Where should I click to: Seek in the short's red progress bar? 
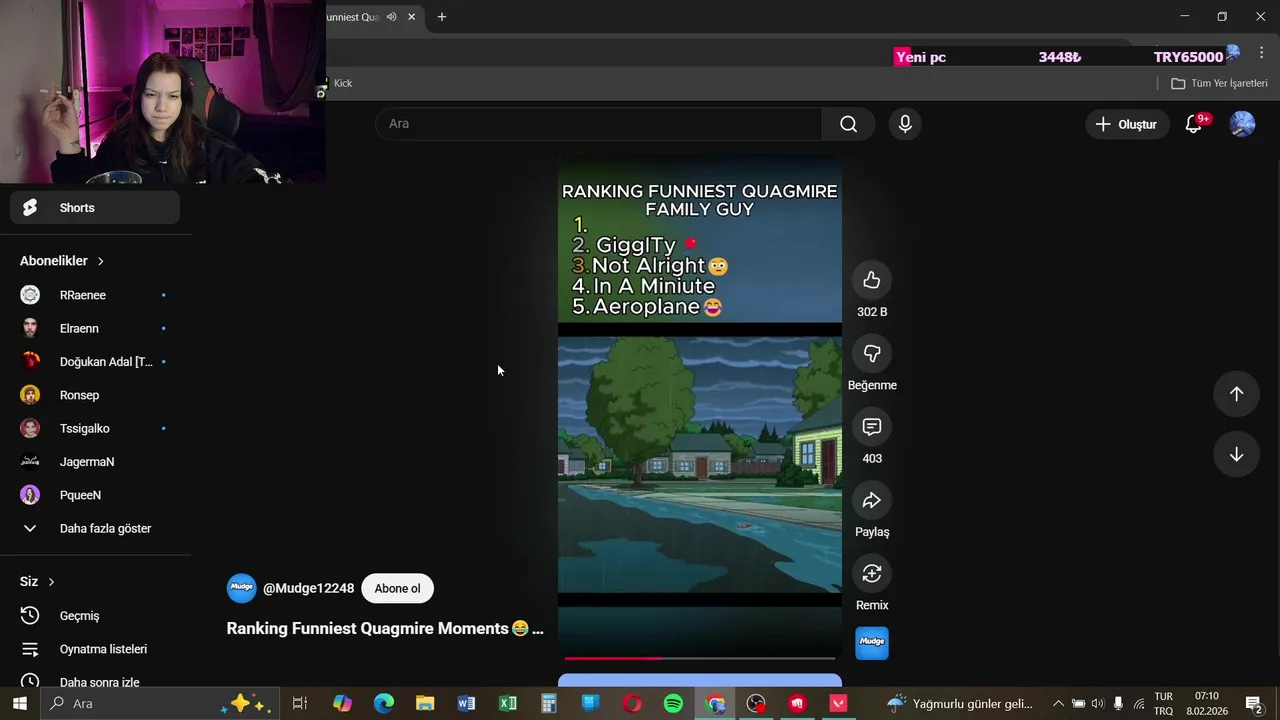coord(700,658)
